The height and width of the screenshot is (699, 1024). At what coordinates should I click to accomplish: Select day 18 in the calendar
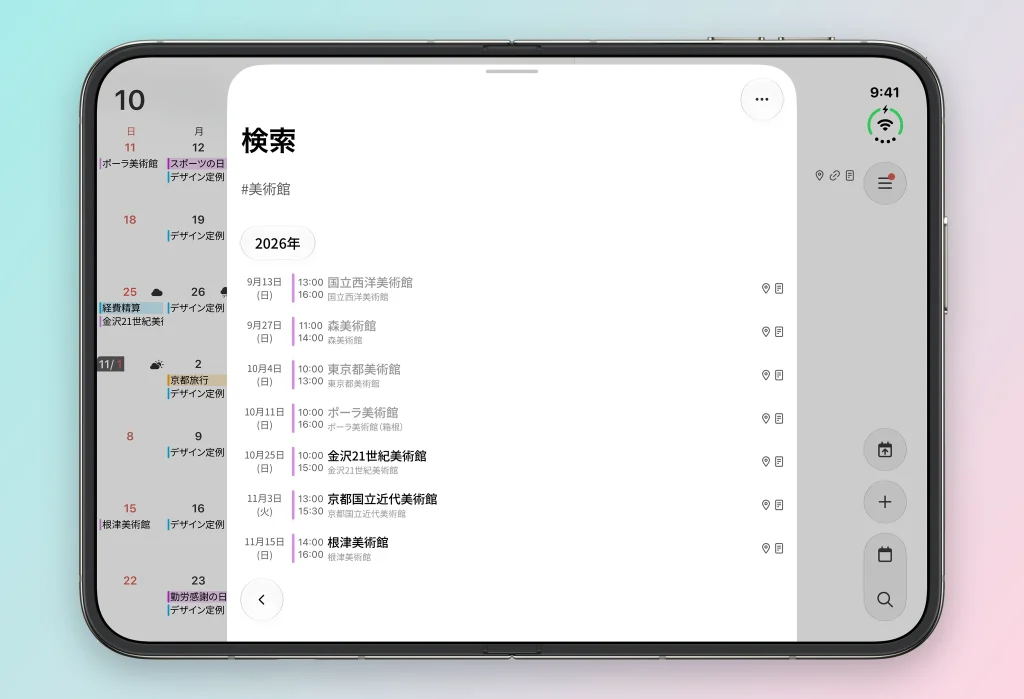coord(130,220)
